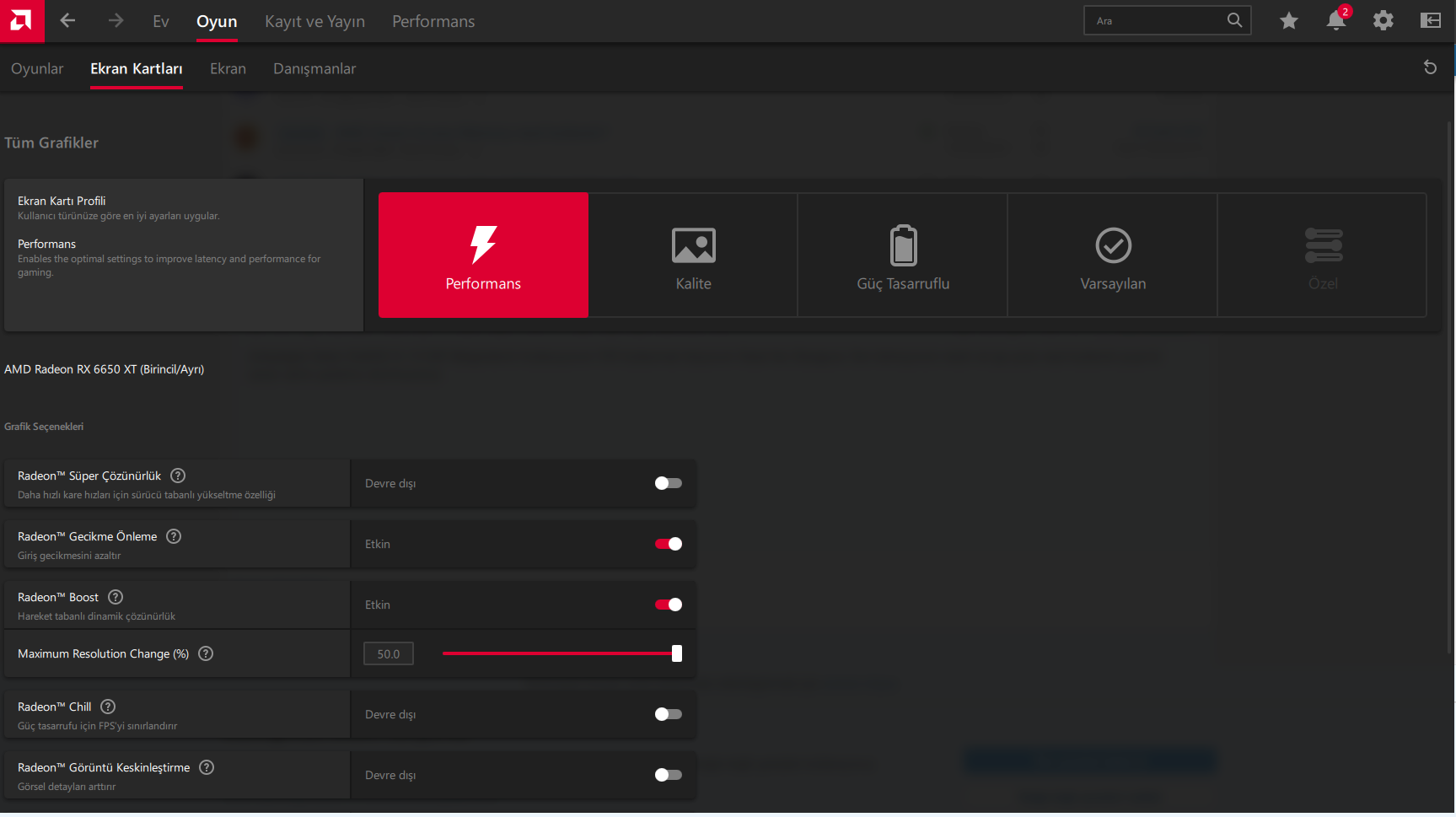Open help for Maximum Resolution Change
Viewport: 1456px width, 817px height.
(x=206, y=653)
